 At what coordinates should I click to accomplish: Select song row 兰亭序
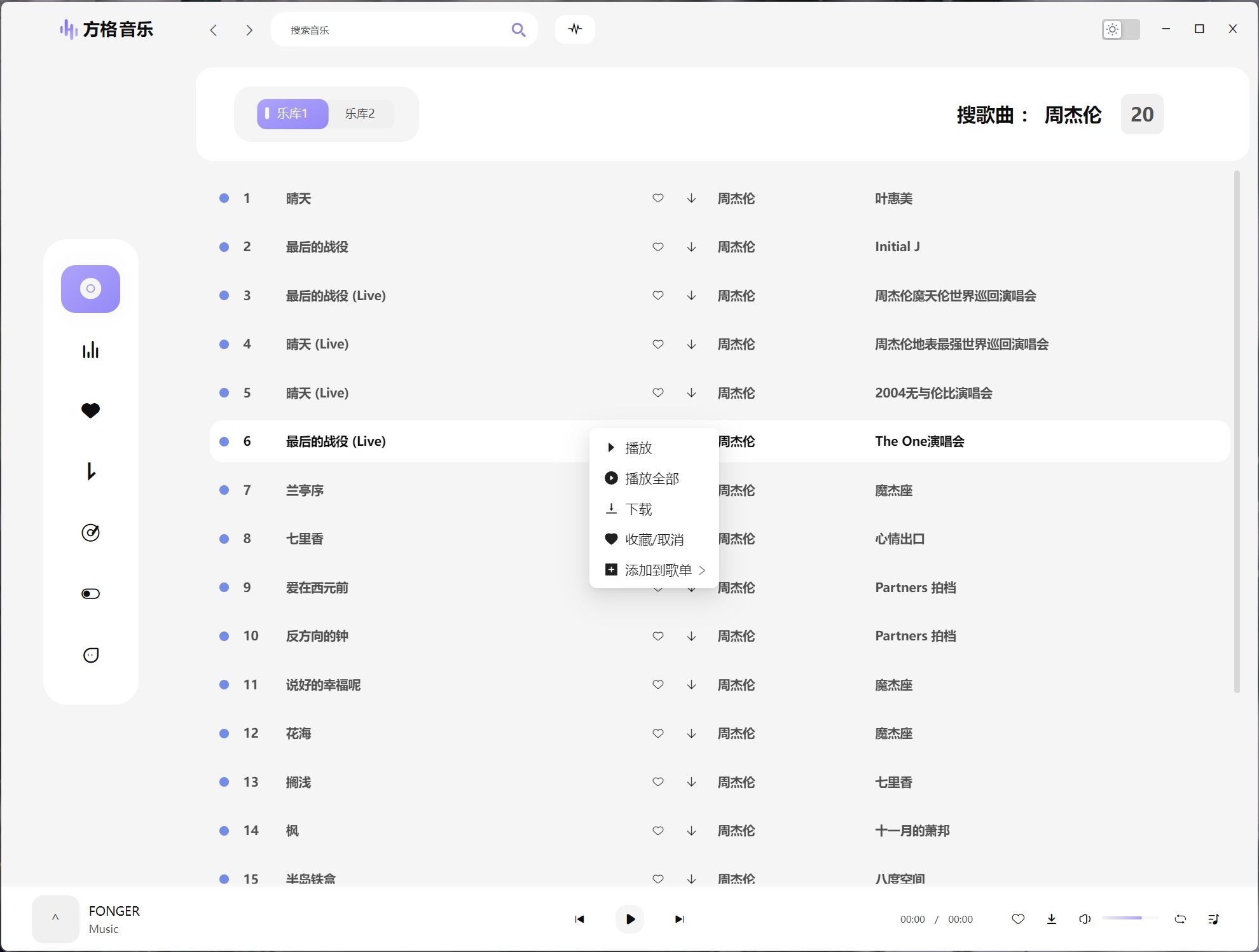[719, 490]
